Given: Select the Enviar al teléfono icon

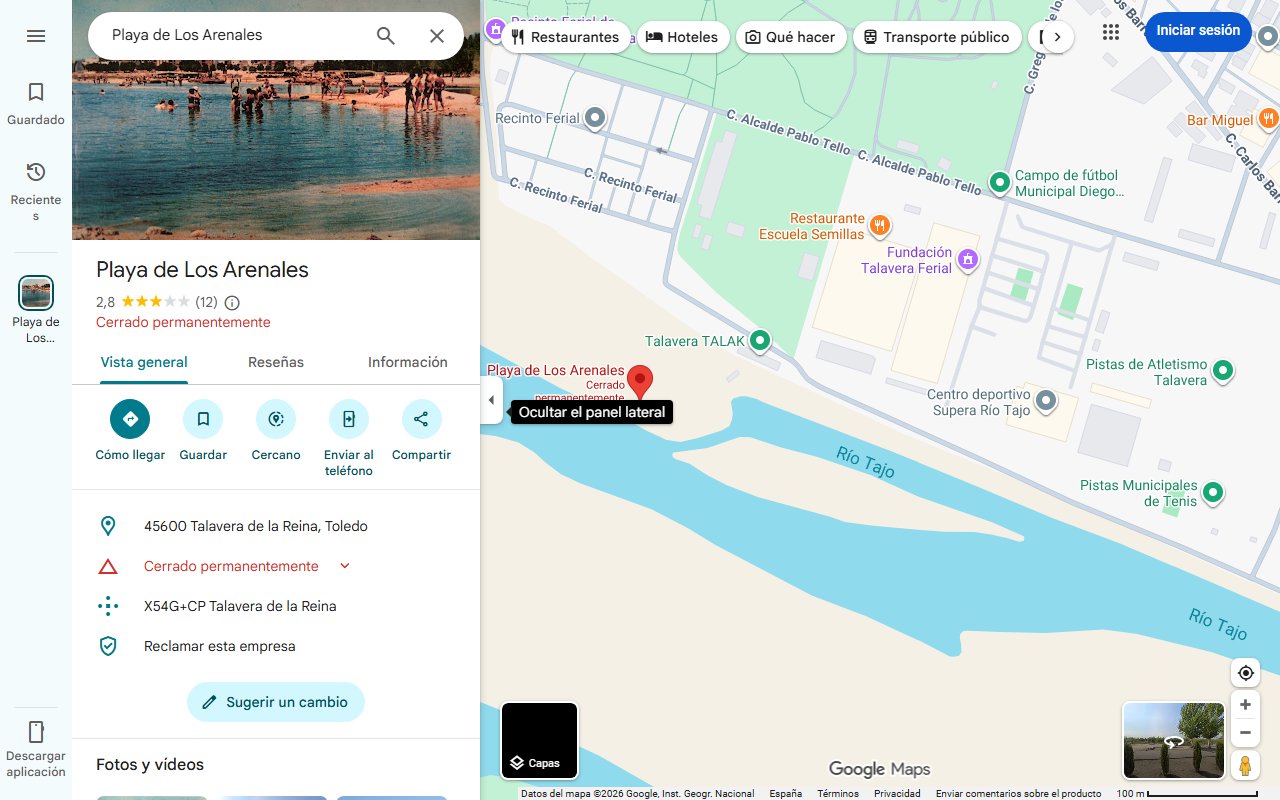Looking at the screenshot, I should click(x=348, y=418).
